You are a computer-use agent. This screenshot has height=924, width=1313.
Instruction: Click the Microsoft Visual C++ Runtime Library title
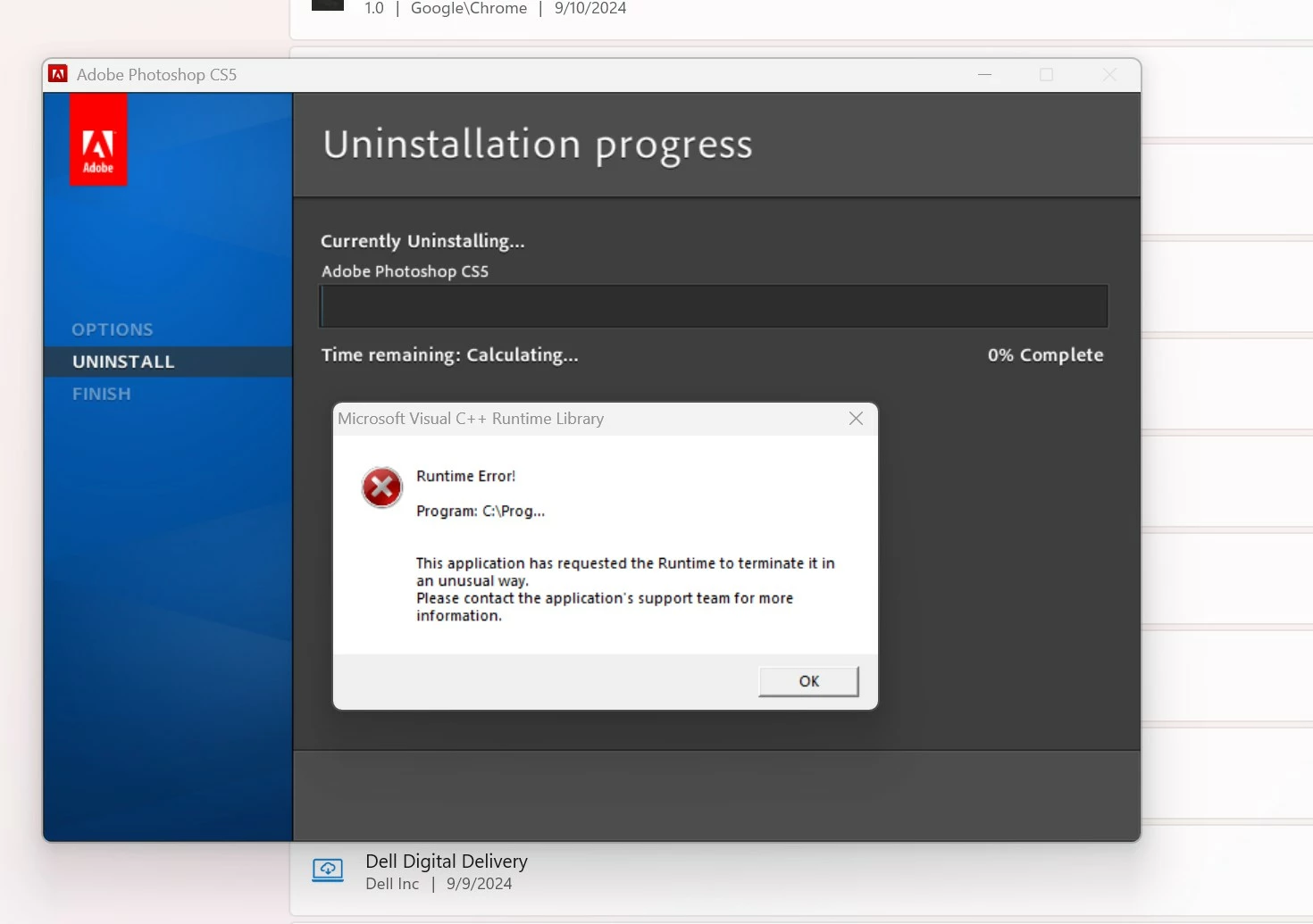[x=471, y=419]
